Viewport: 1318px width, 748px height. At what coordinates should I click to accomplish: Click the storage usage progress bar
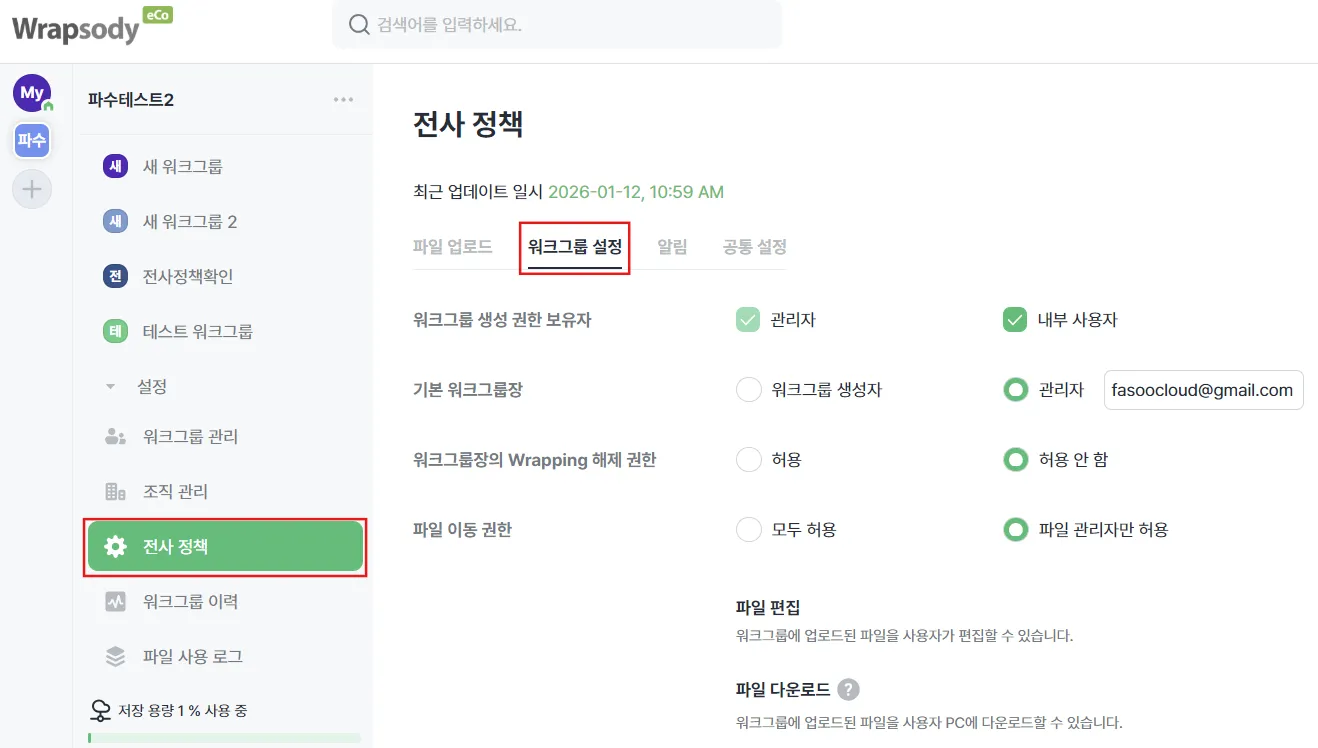coord(224,738)
